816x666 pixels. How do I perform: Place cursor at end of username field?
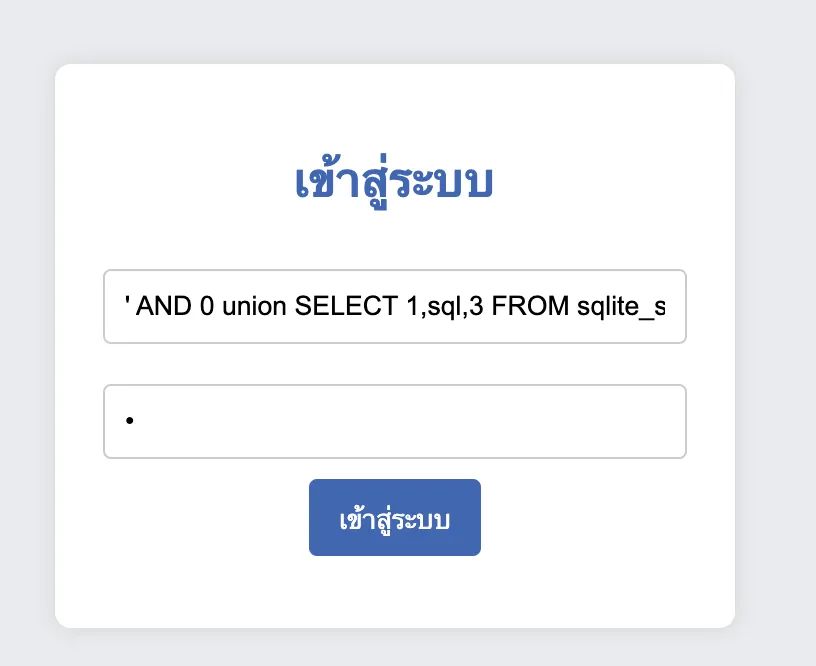[x=670, y=306]
